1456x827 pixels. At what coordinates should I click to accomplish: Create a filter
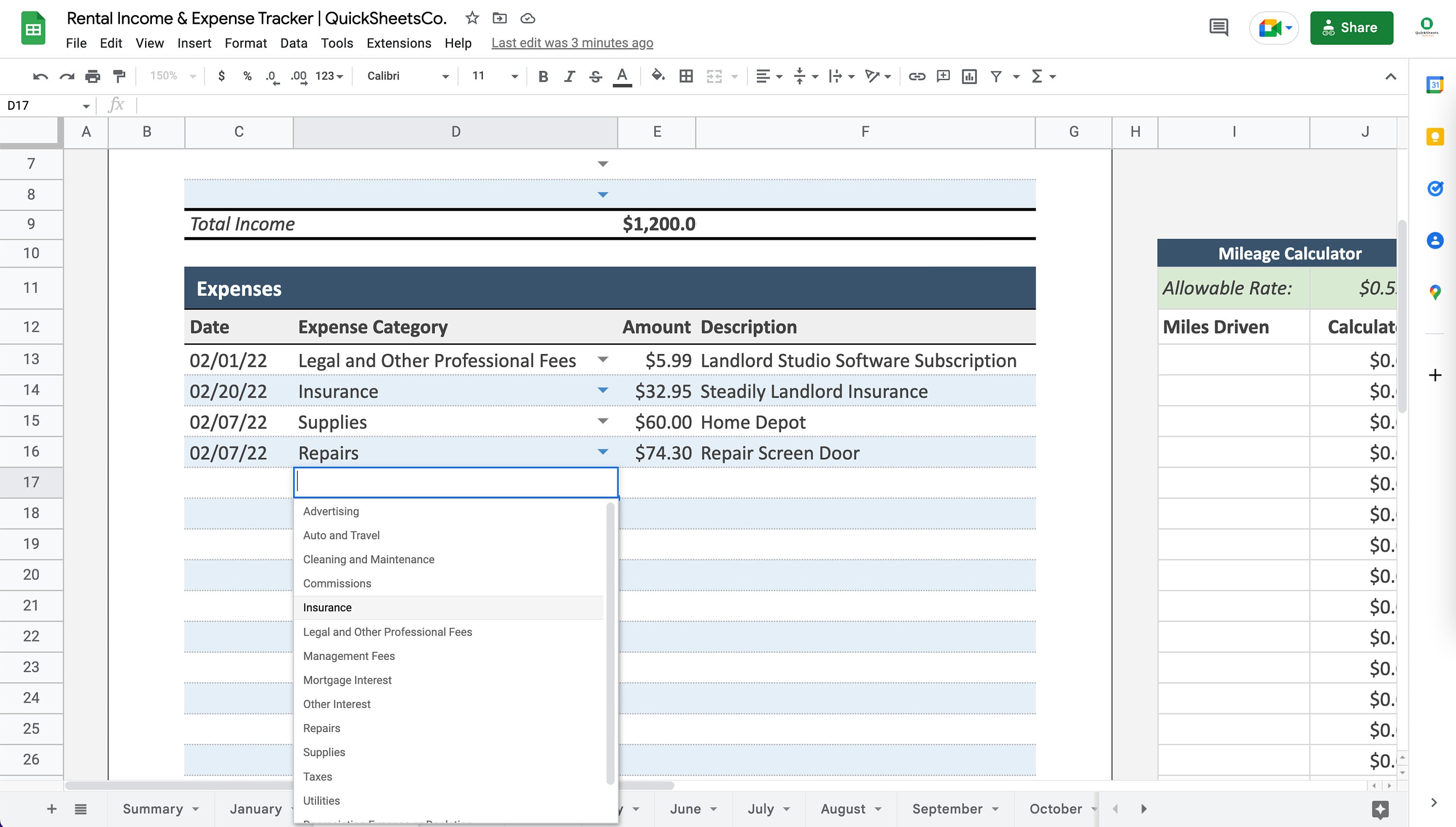pyautogui.click(x=996, y=76)
